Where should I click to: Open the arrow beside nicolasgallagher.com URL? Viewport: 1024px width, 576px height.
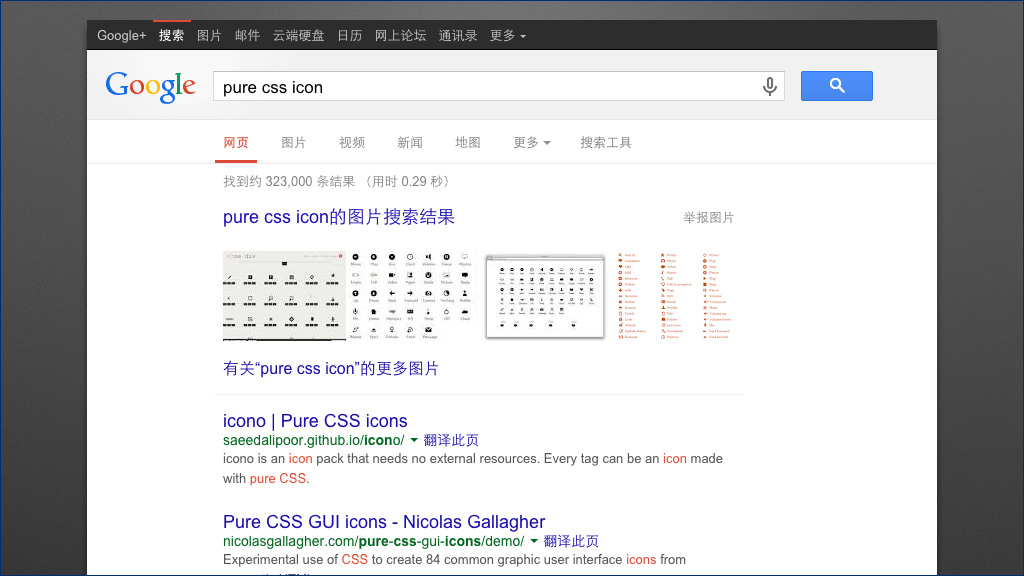pyautogui.click(x=534, y=541)
